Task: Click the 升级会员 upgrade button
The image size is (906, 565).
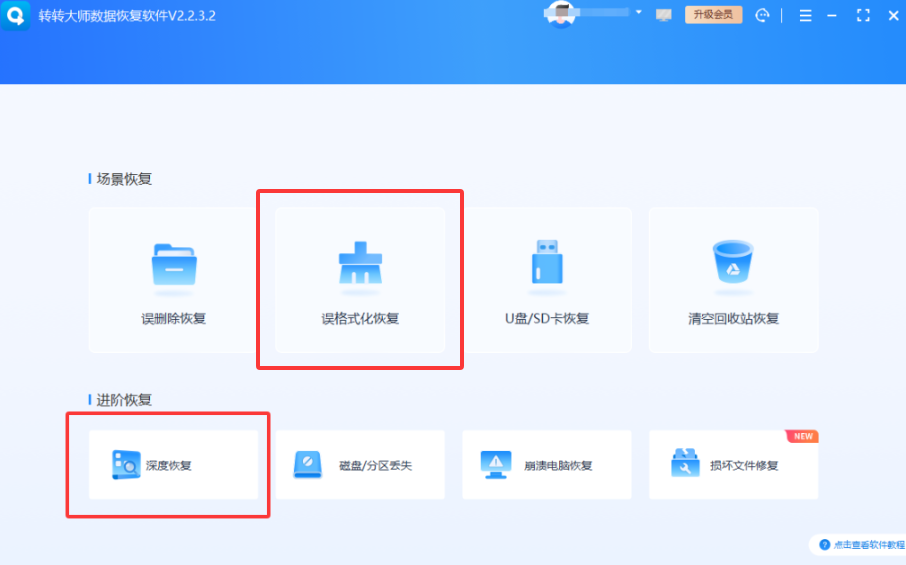Action: [x=713, y=14]
